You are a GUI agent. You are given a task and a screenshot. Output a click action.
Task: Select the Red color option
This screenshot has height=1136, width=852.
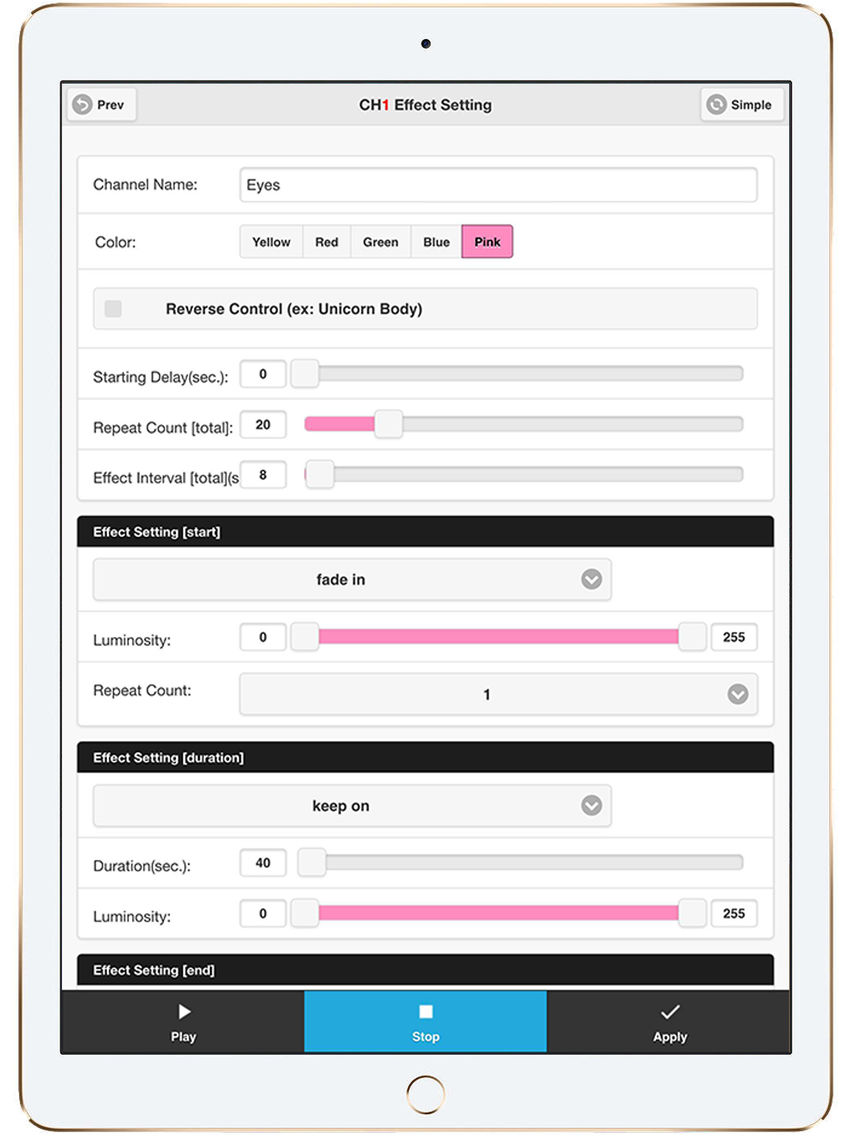327,242
